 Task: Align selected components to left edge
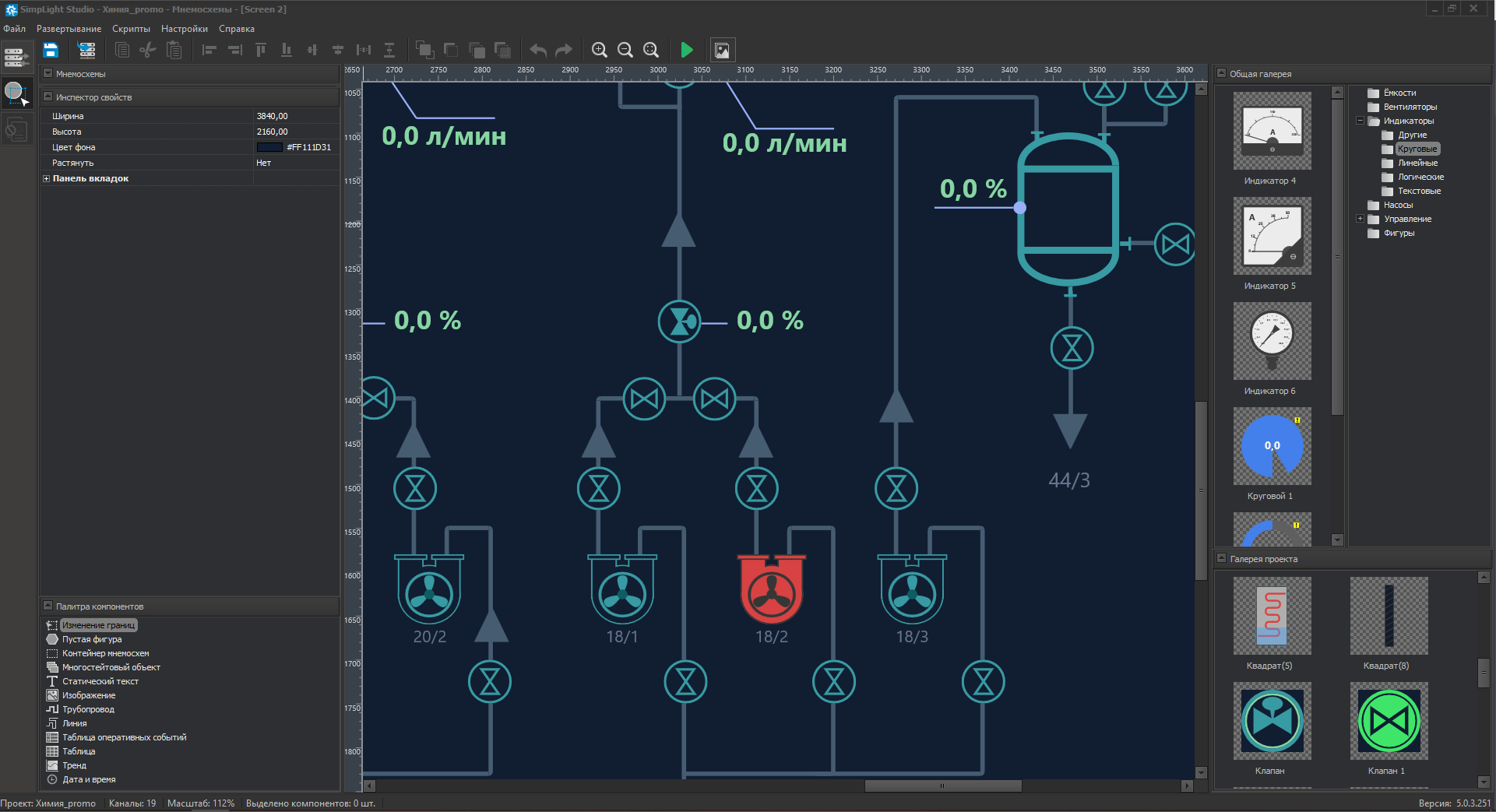(209, 51)
